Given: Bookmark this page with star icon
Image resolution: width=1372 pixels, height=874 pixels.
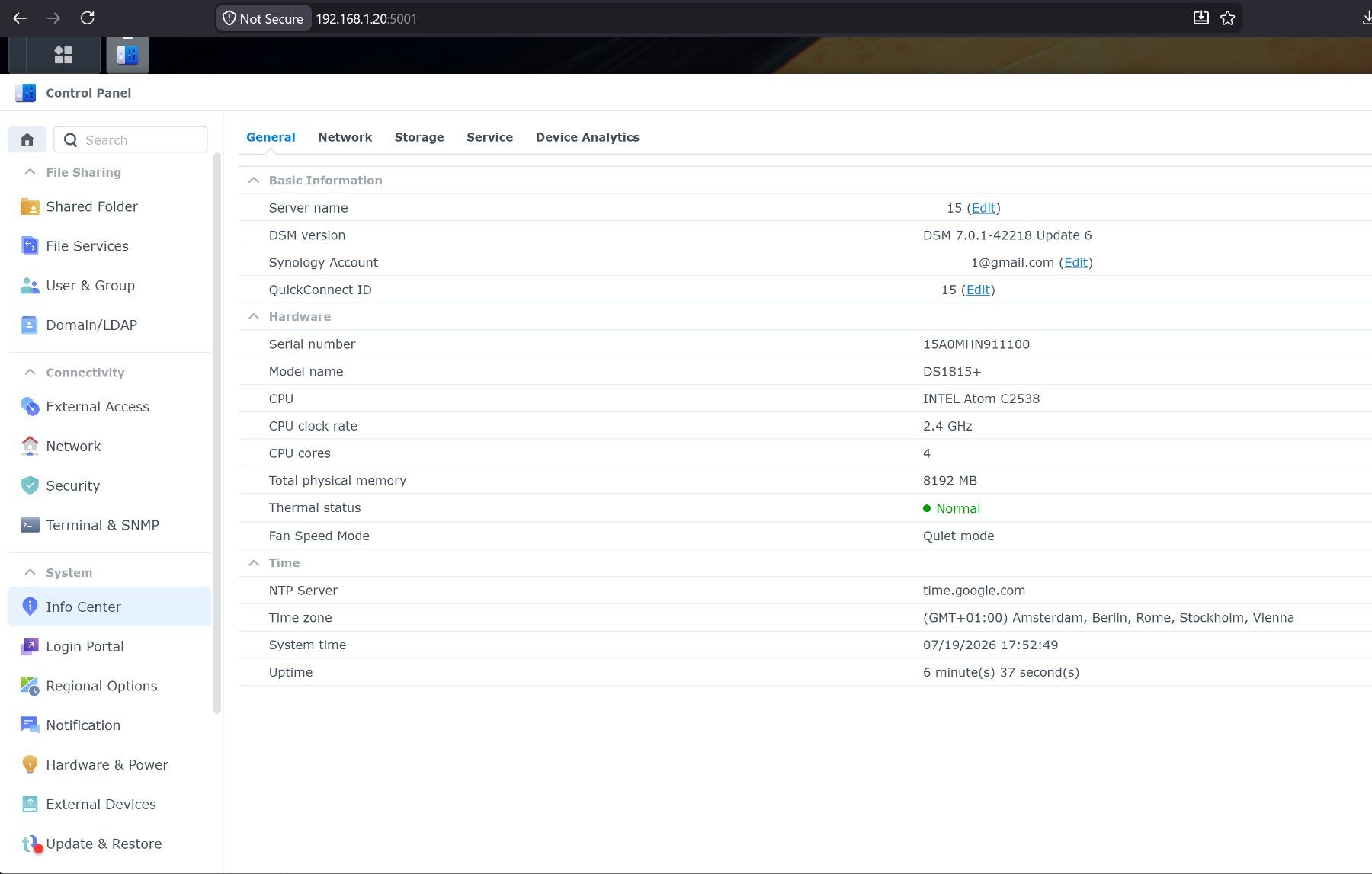Looking at the screenshot, I should 1227,18.
